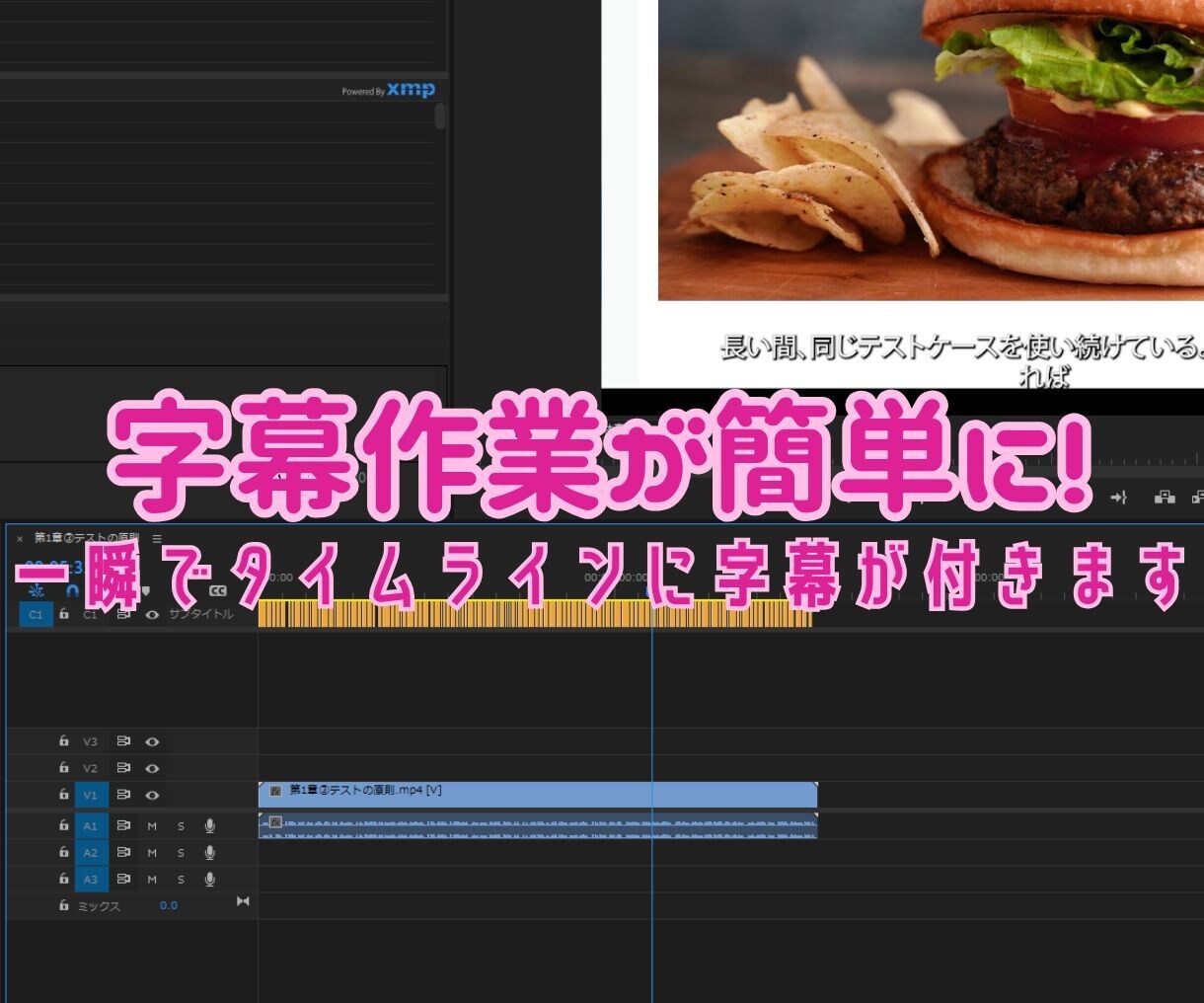Hide track V1 output with eye icon
The height and width of the screenshot is (1003, 1204).
152,795
